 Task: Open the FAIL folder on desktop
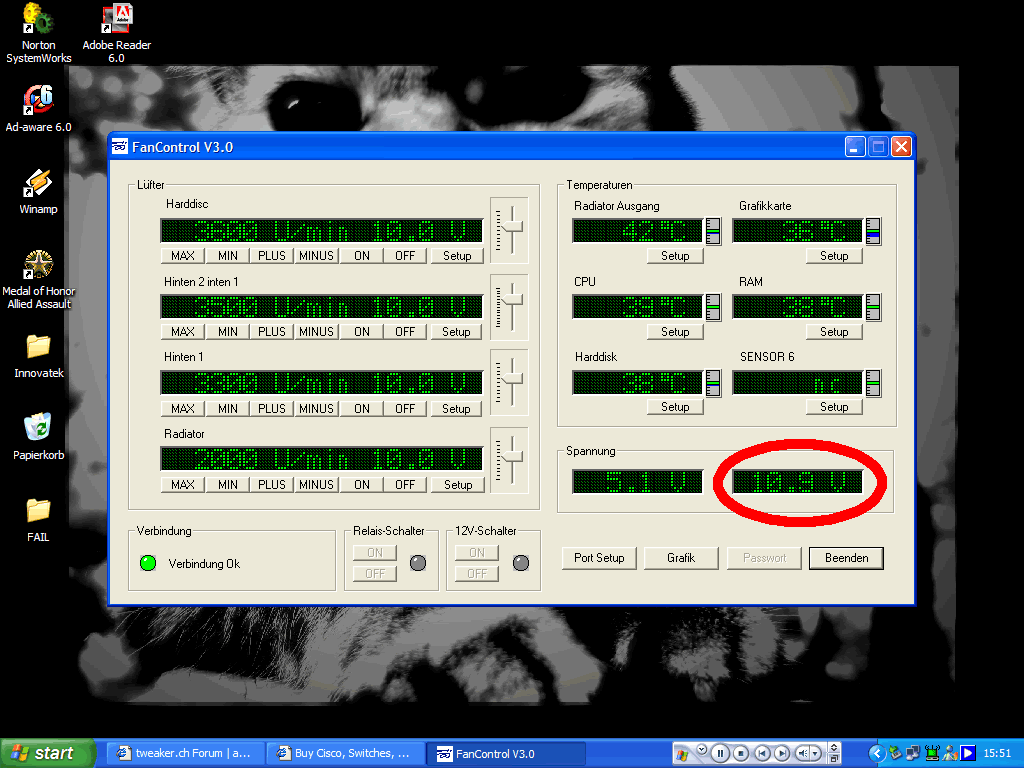[x=38, y=510]
